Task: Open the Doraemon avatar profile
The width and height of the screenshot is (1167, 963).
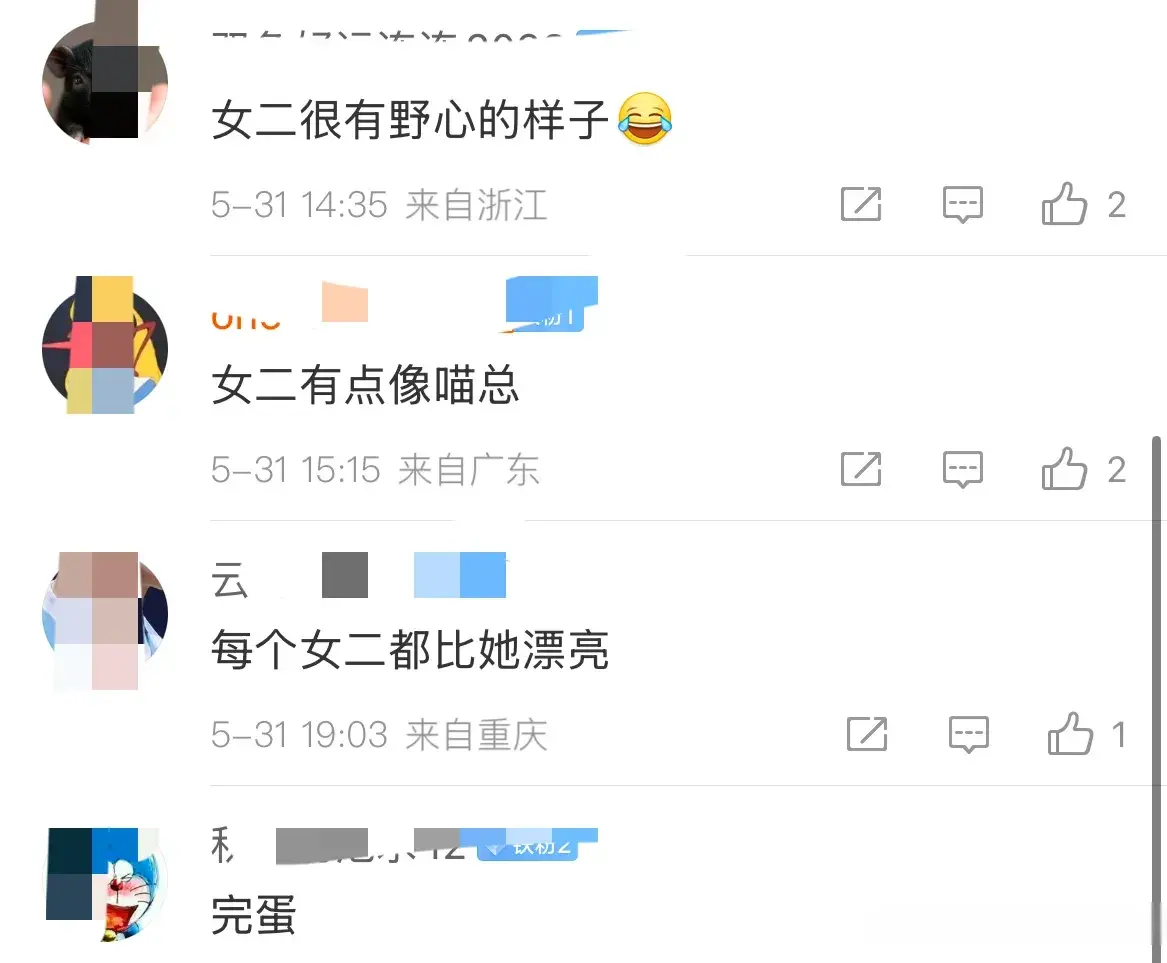Action: click(105, 884)
